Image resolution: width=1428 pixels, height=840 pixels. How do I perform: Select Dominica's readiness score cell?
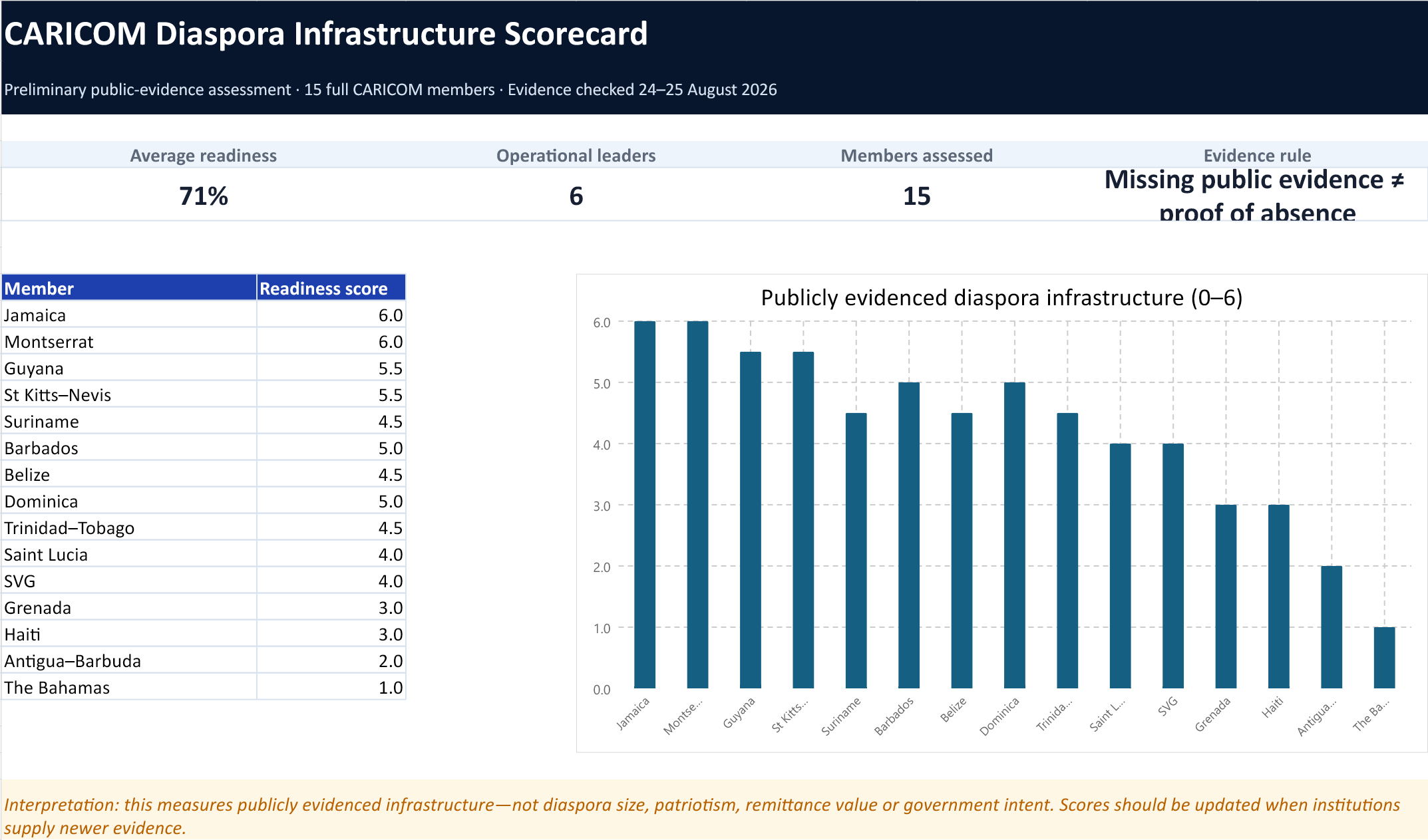point(331,501)
